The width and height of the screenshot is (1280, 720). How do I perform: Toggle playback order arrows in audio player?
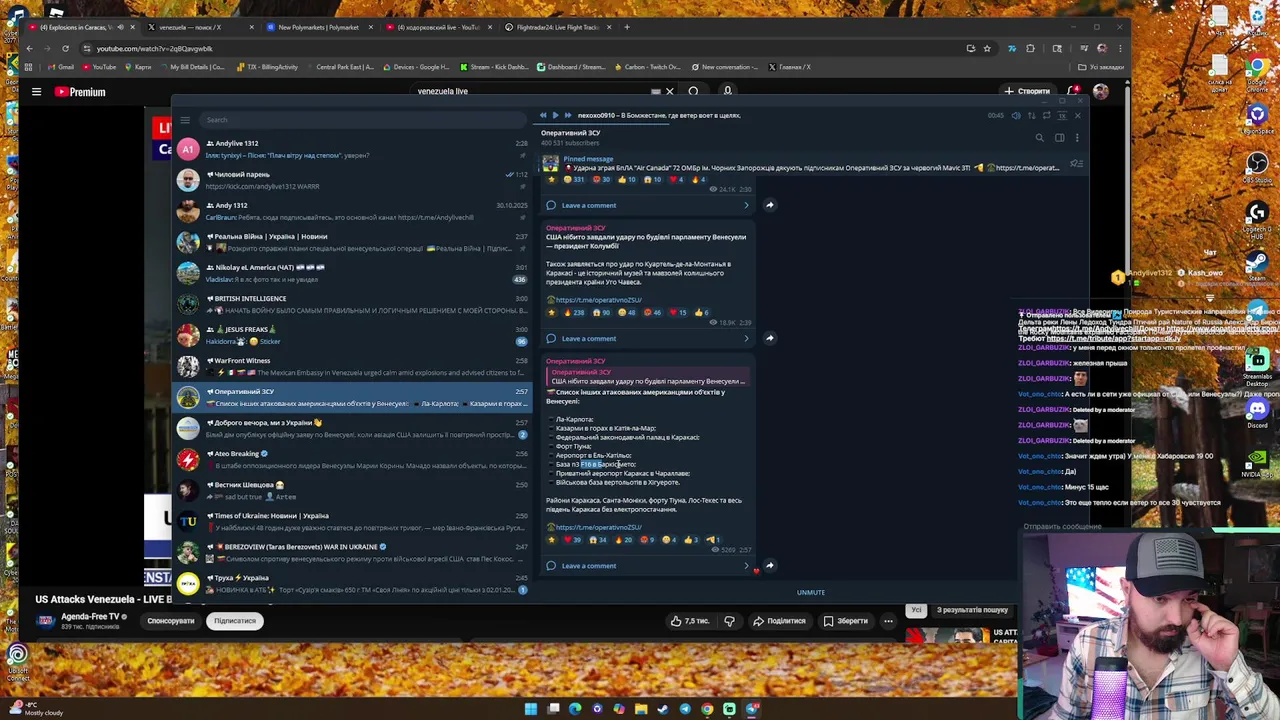(1031, 116)
